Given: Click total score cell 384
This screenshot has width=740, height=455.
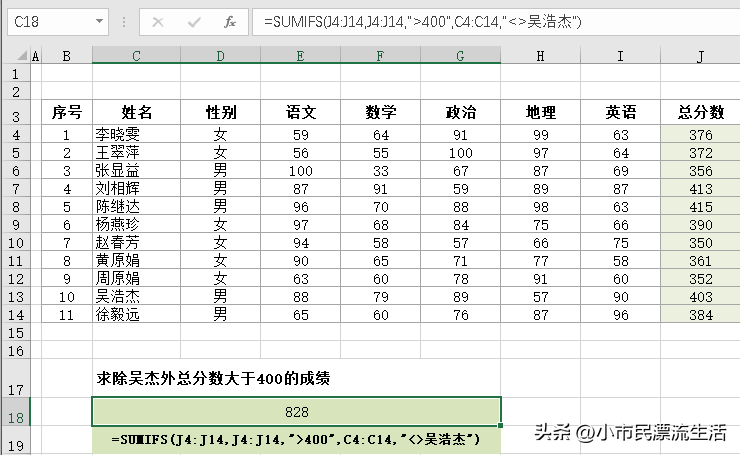Looking at the screenshot, I should 700,314.
